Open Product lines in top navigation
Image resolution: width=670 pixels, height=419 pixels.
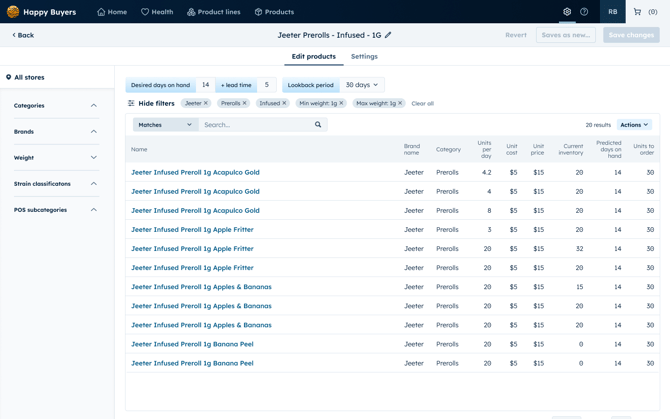(x=213, y=12)
